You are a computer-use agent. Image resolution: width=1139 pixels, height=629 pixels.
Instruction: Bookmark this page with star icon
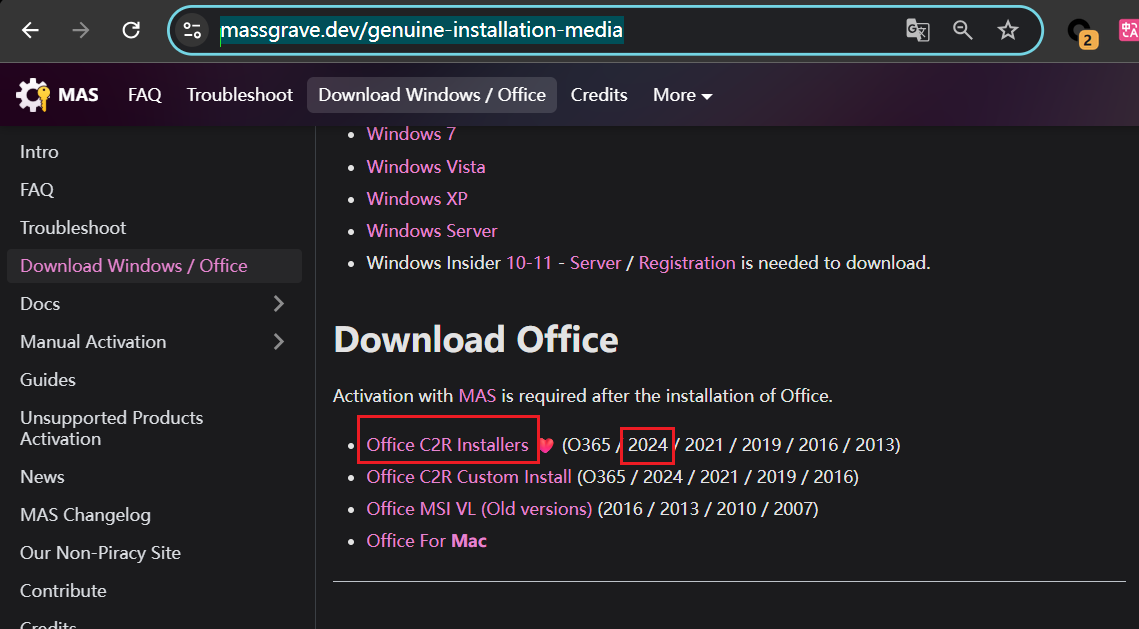[x=1008, y=31]
